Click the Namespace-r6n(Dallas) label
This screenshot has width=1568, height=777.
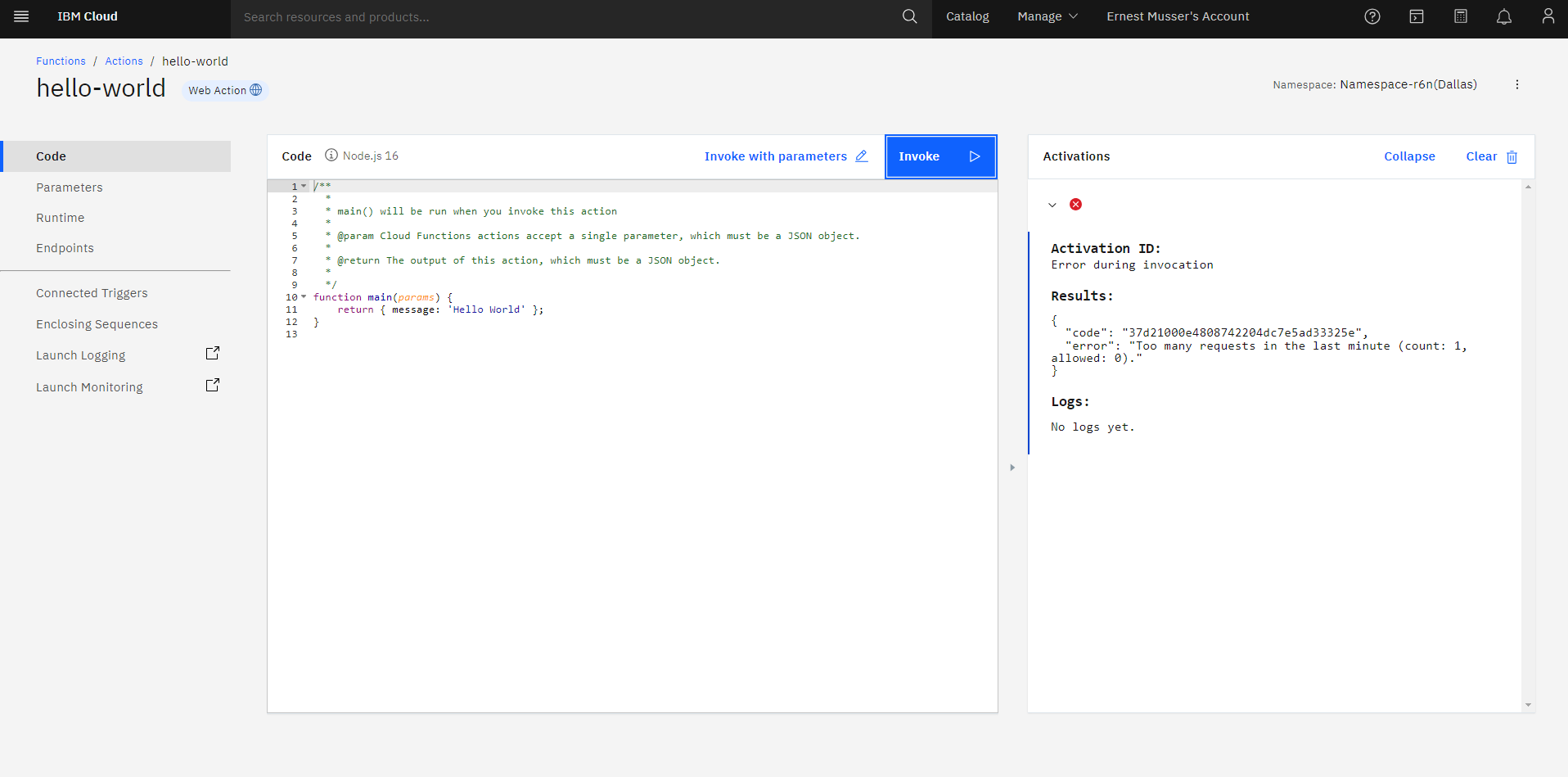[1408, 84]
